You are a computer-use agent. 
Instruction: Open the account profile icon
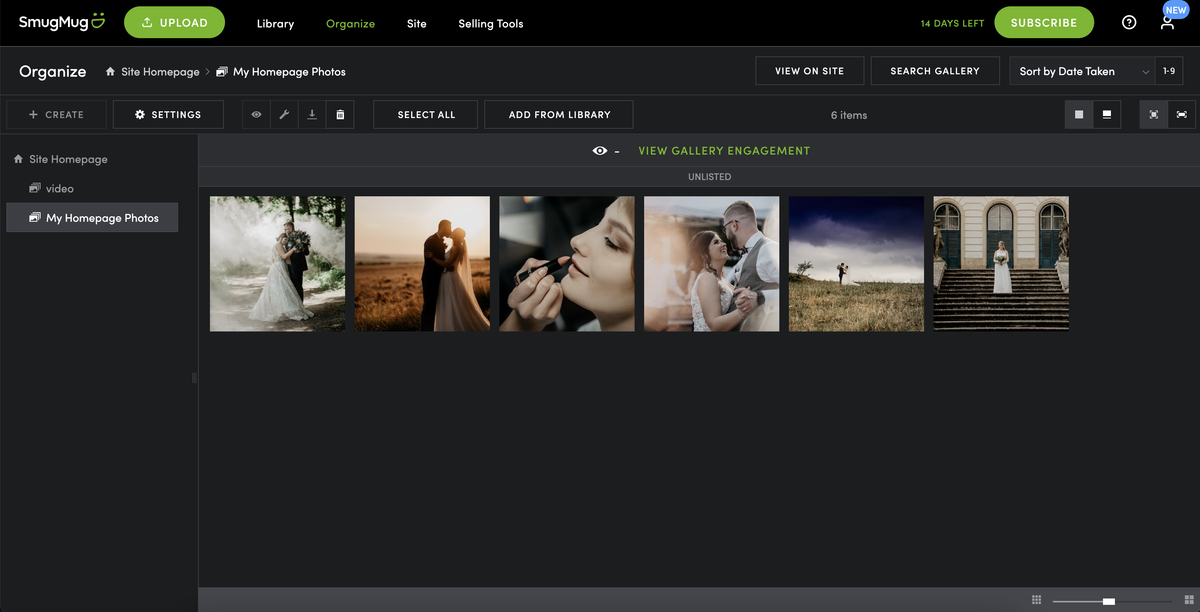1167,23
